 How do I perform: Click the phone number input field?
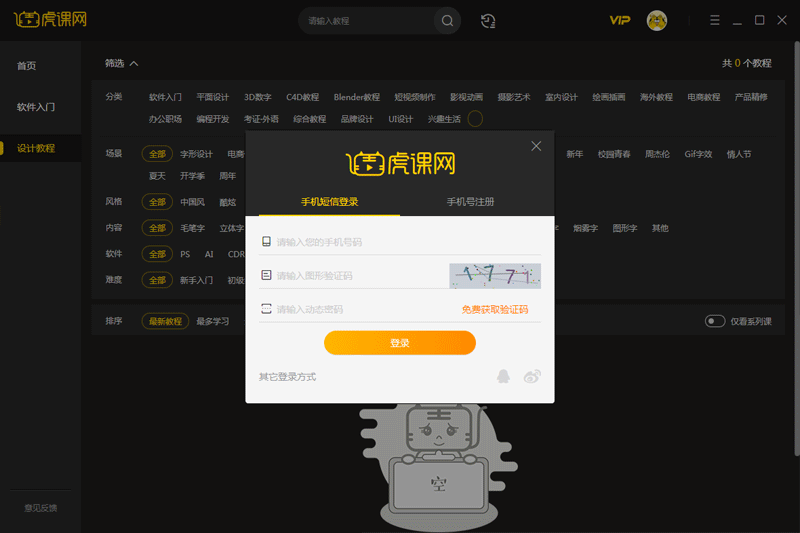(x=400, y=242)
